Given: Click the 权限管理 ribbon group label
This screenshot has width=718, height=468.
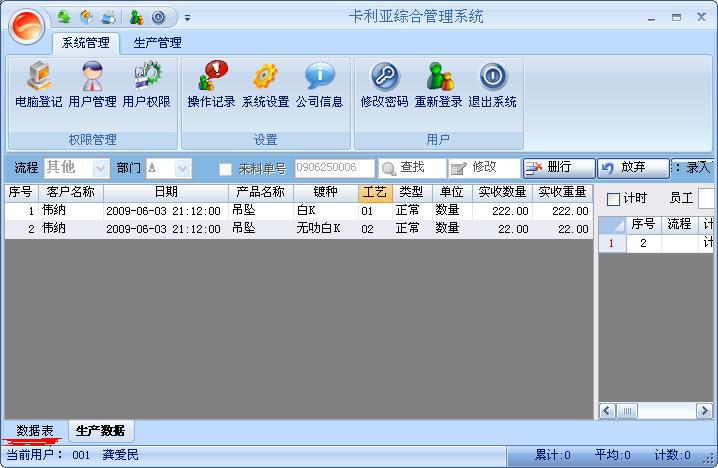Looking at the screenshot, I should (x=92, y=140).
